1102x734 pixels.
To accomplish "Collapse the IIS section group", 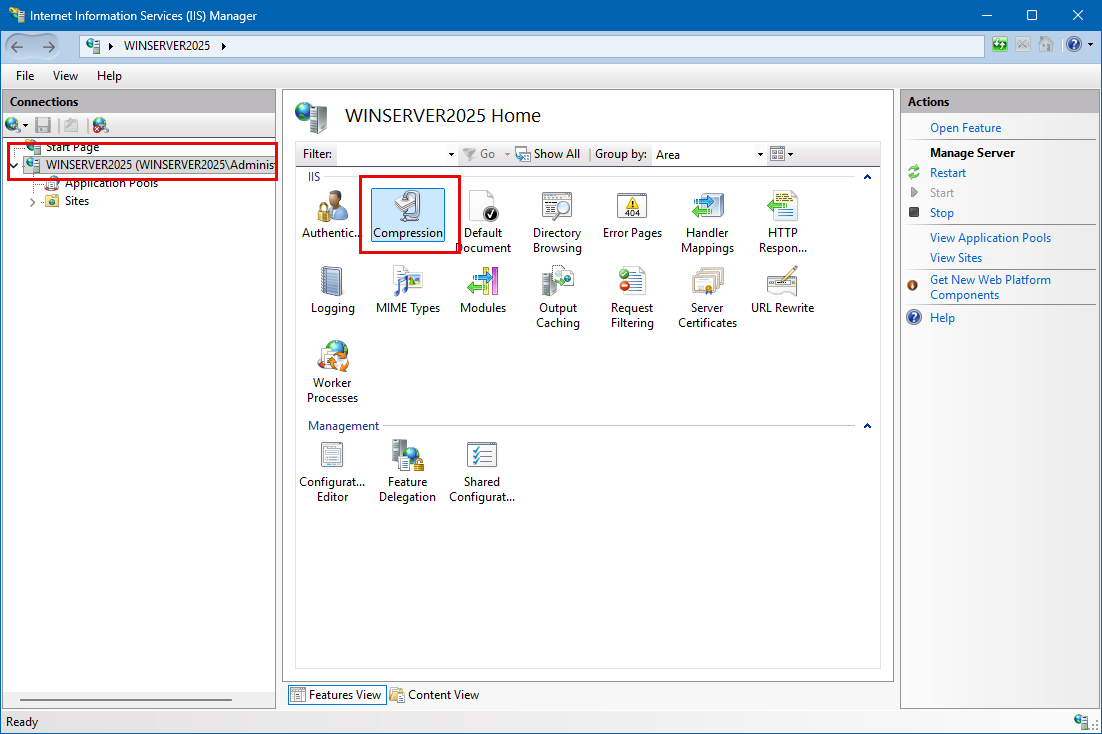I will 867,177.
